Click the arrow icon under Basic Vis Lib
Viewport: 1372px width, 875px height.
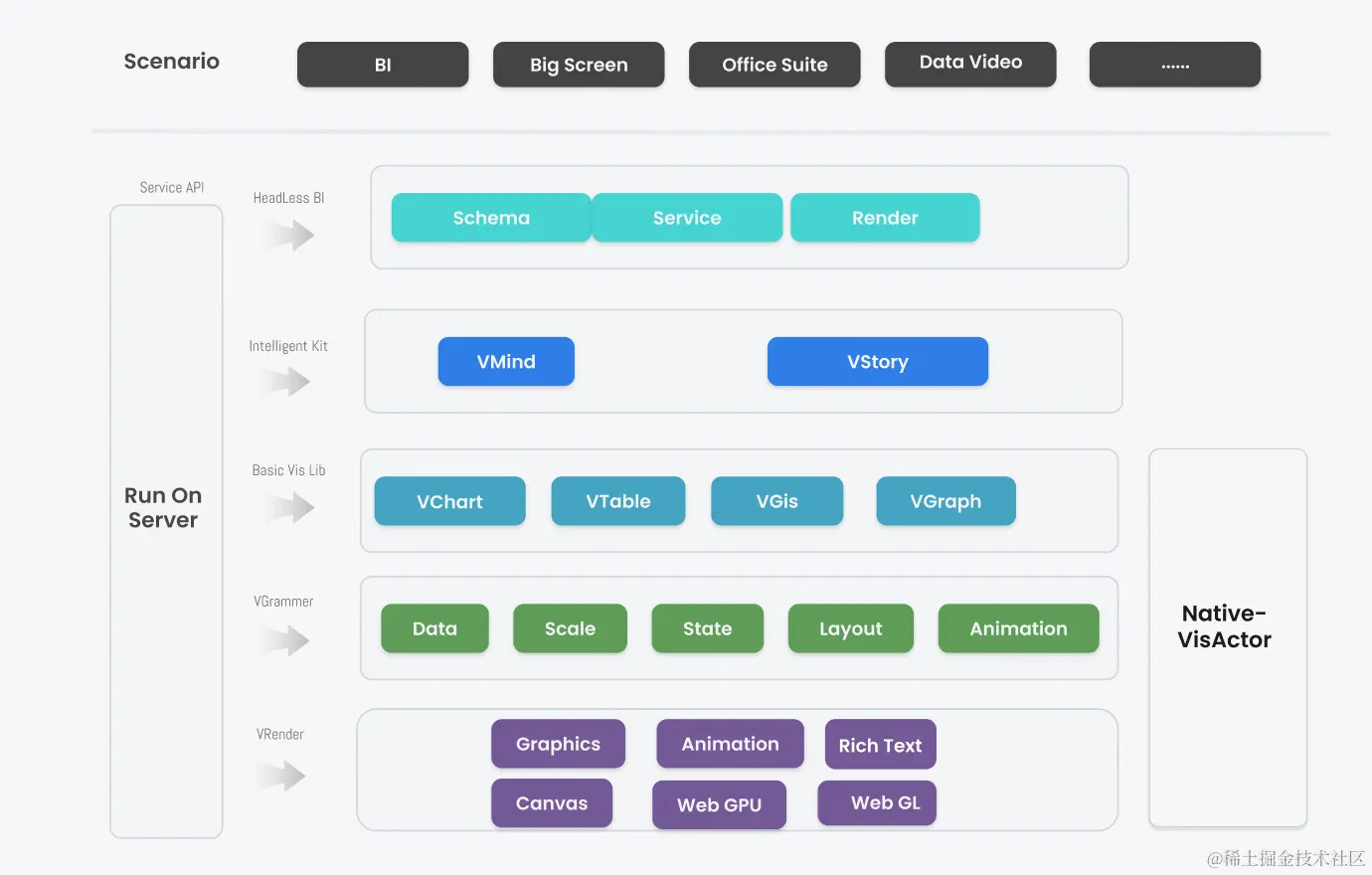[289, 507]
